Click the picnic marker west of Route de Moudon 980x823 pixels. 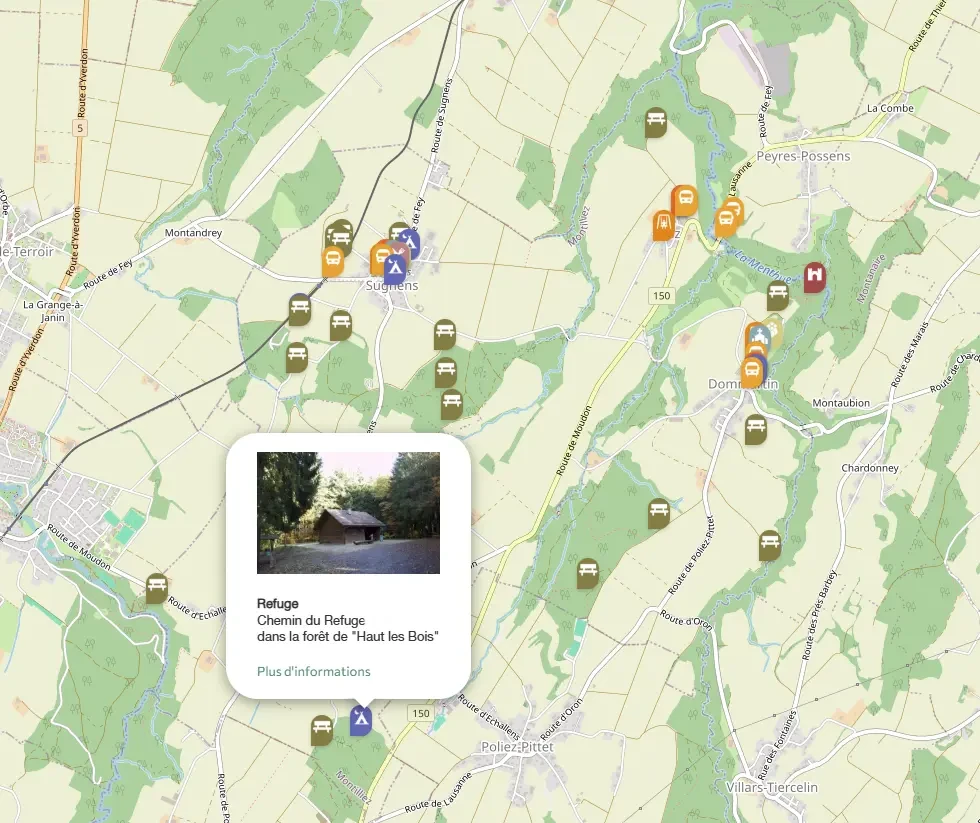pyautogui.click(x=588, y=572)
